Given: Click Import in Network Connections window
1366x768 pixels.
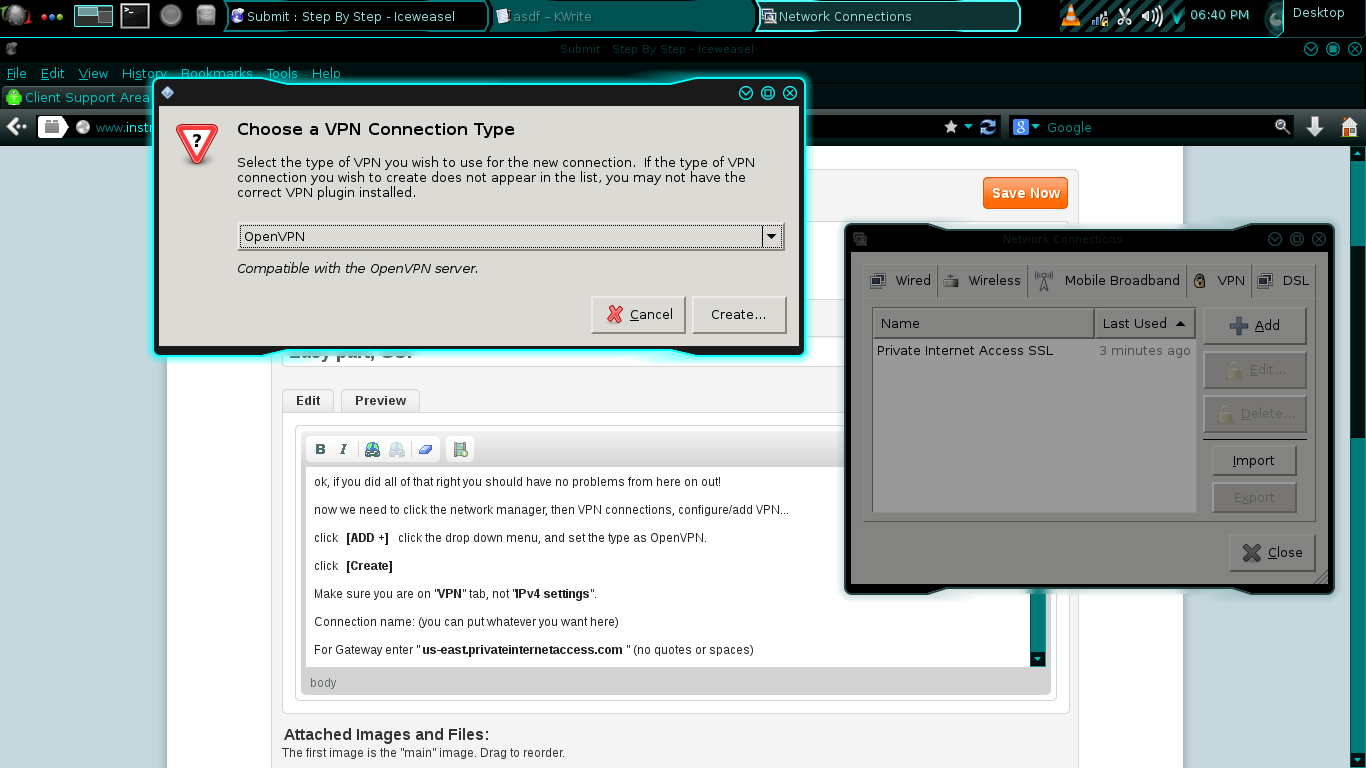Looking at the screenshot, I should pos(1254,461).
